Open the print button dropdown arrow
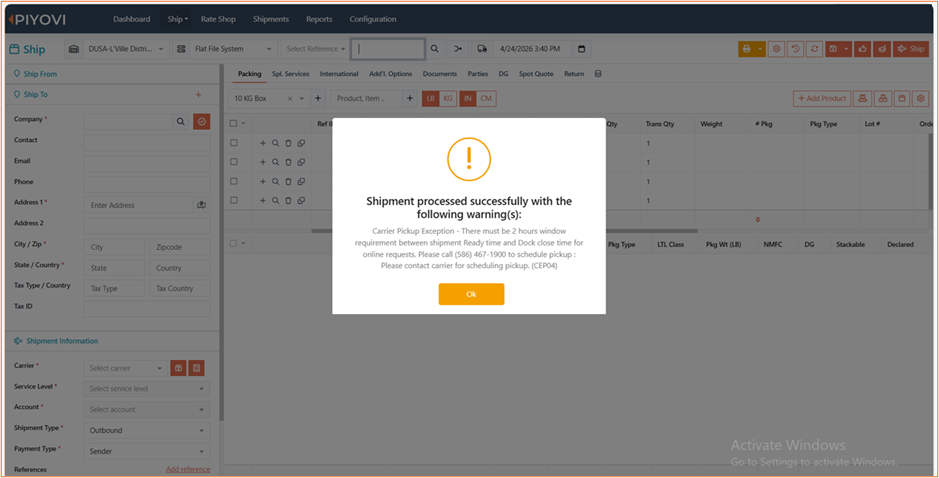939x478 pixels. pyautogui.click(x=760, y=49)
